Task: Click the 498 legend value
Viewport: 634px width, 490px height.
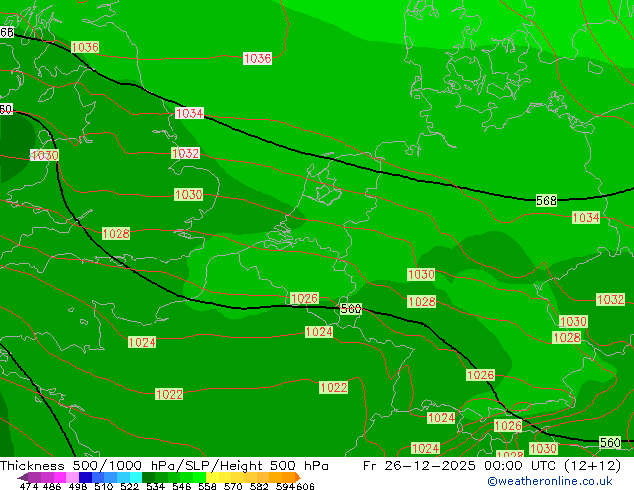Action: pos(78,486)
